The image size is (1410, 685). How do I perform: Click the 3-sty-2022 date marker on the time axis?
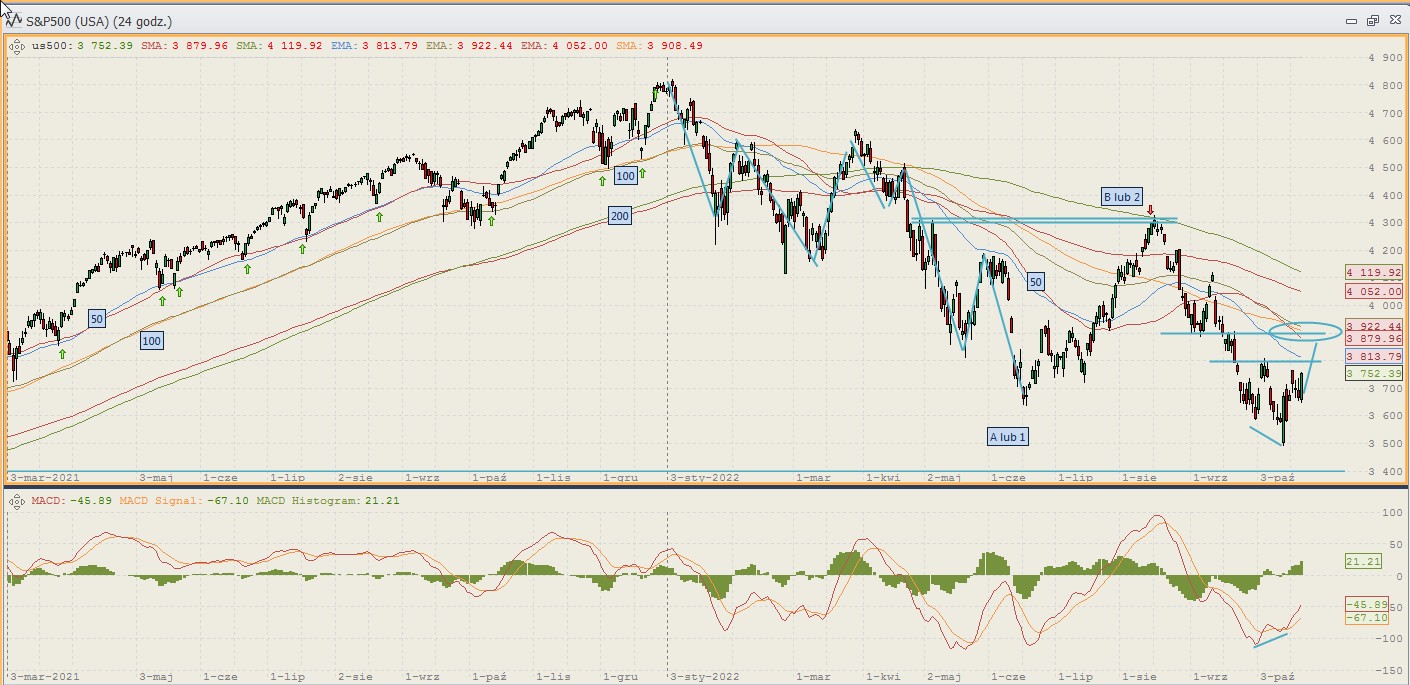[705, 478]
